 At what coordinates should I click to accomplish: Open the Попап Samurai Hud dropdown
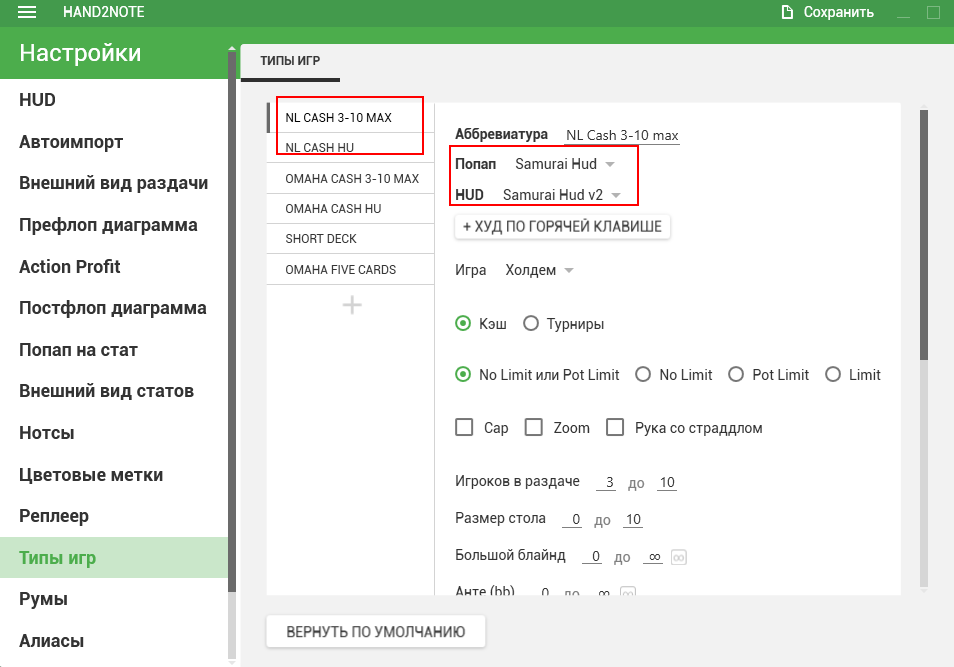[x=565, y=164]
